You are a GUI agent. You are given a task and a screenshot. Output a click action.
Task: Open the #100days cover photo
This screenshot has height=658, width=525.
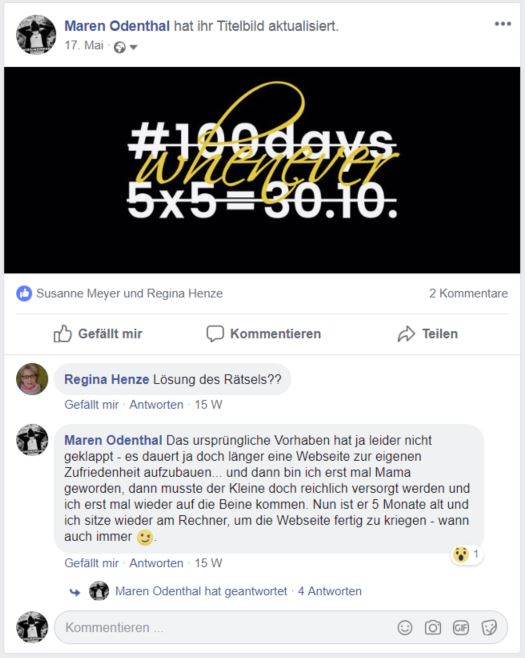pos(262,170)
